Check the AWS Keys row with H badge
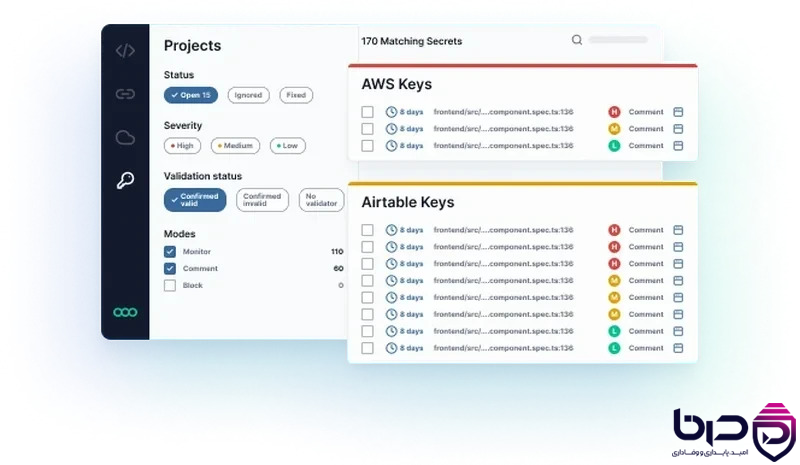Image resolution: width=800 pixels, height=465 pixels. click(x=367, y=112)
